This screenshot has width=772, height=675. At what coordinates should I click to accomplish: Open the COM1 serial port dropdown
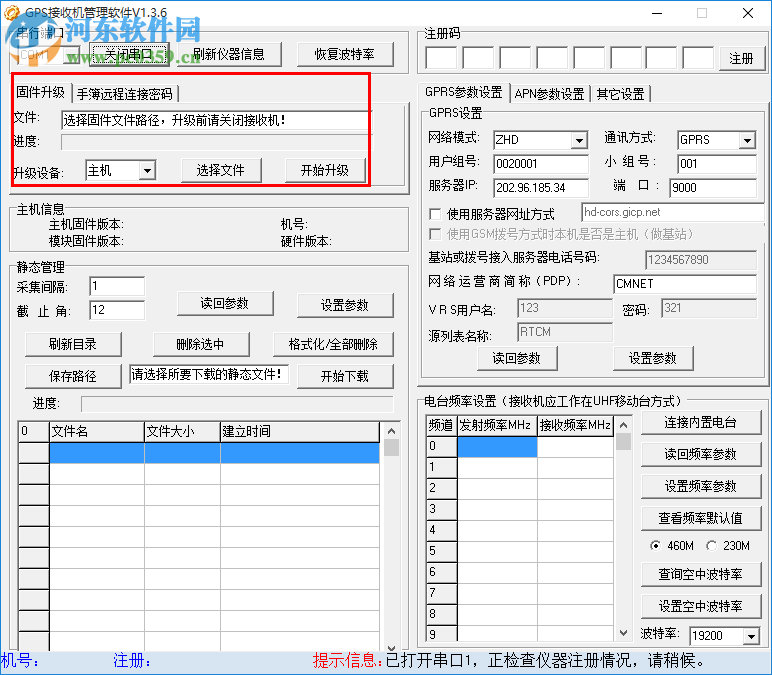click(72, 55)
